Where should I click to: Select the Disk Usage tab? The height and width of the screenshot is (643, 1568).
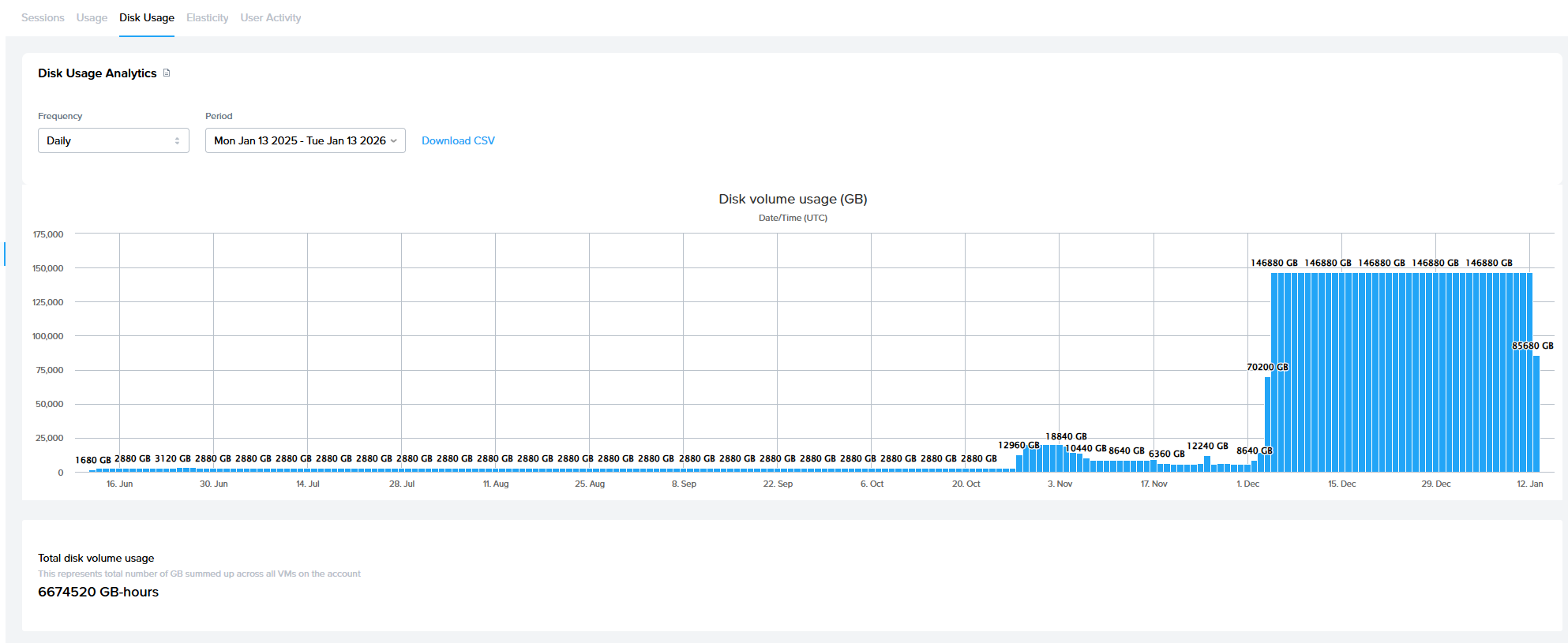[x=147, y=17]
